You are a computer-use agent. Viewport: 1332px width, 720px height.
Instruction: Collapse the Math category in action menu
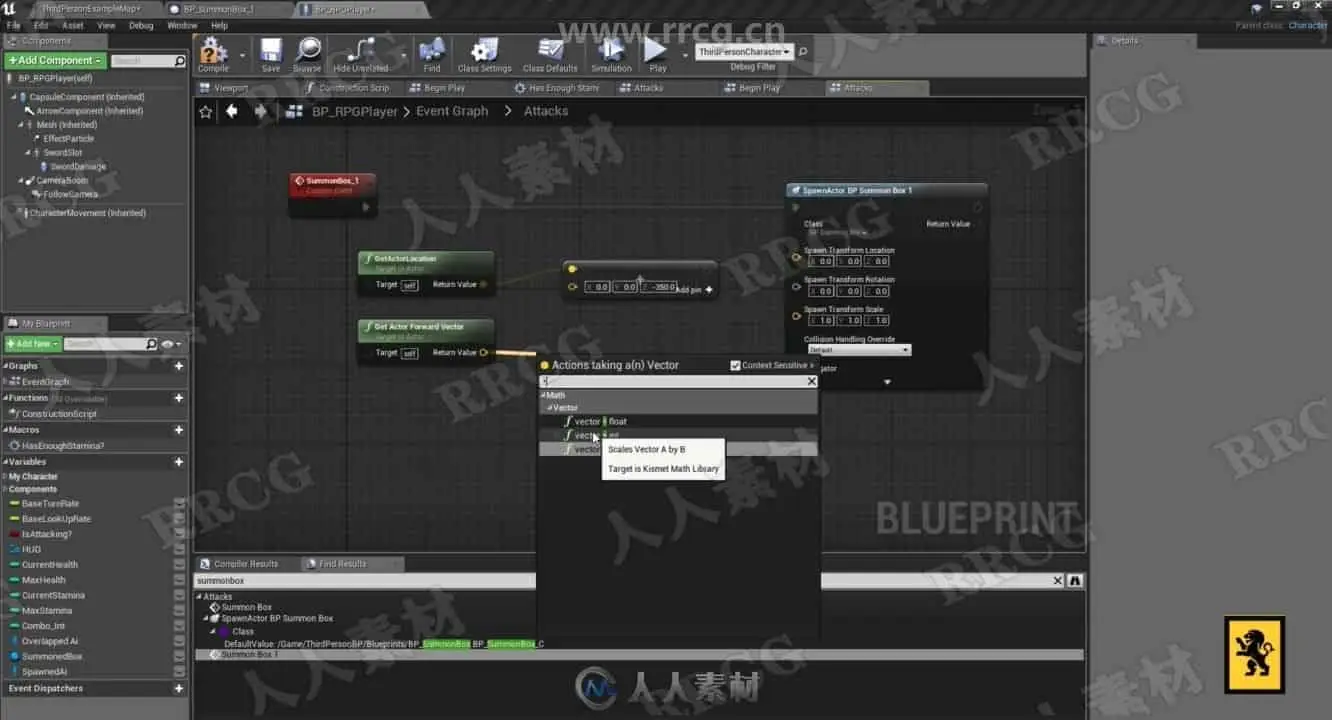pos(543,395)
